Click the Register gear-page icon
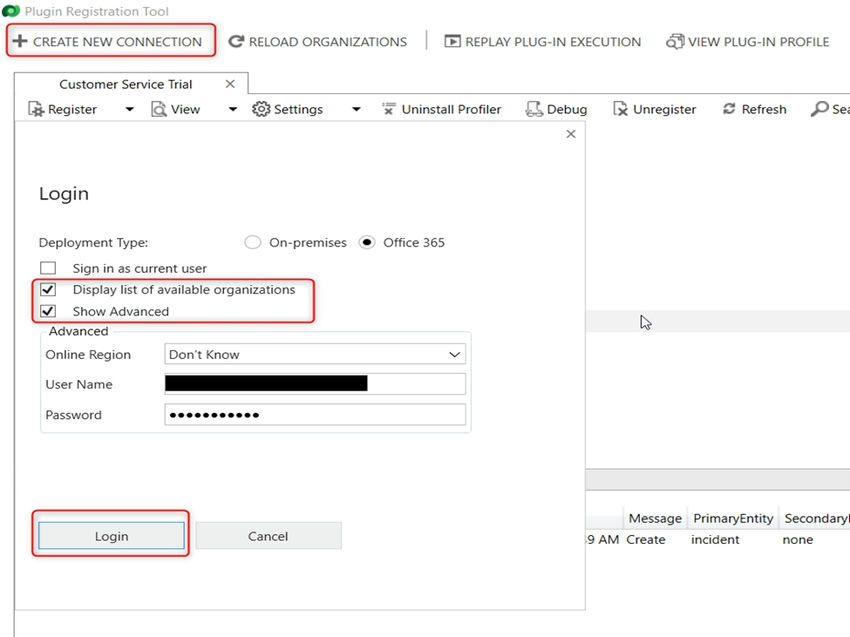This screenshot has height=637, width=850. point(36,109)
